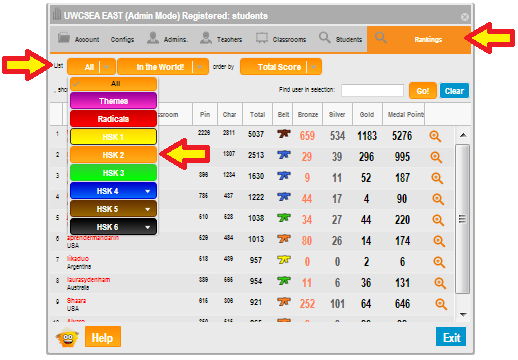Choose HSK 2 from the list menu

pyautogui.click(x=113, y=155)
